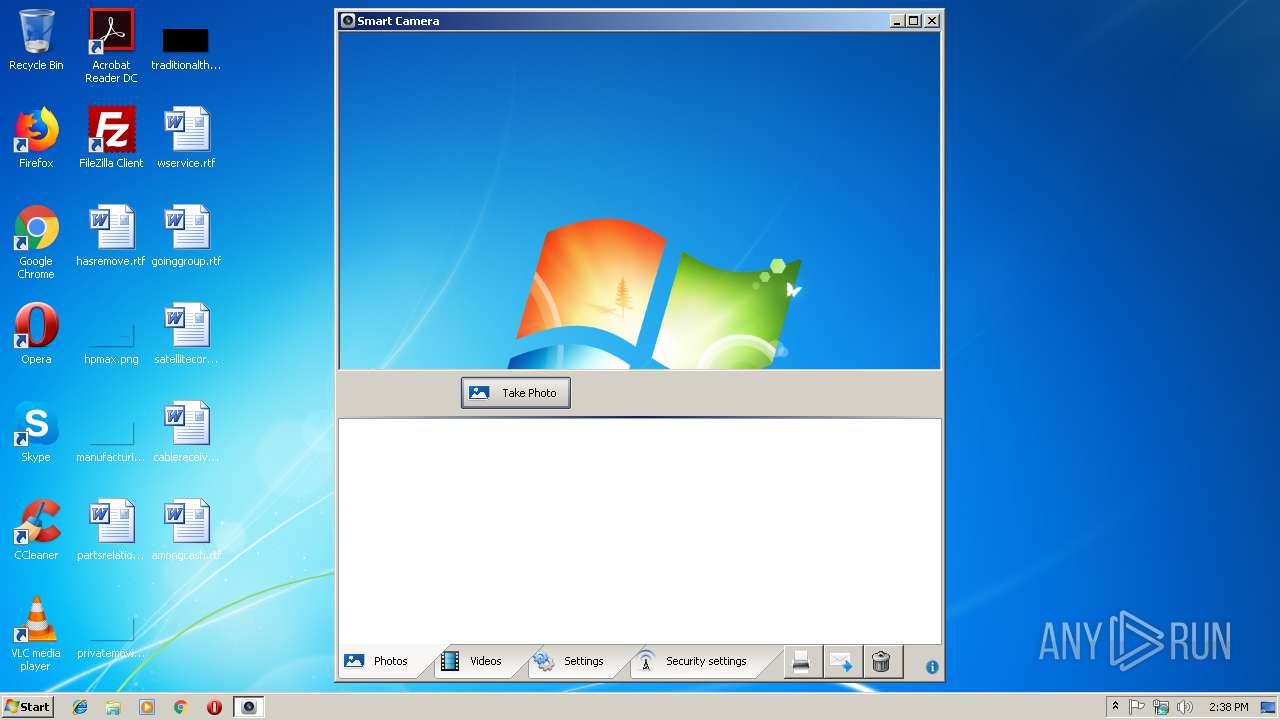Open the volume speaker tray icon
Viewport: 1280px width, 720px height.
click(x=1184, y=707)
